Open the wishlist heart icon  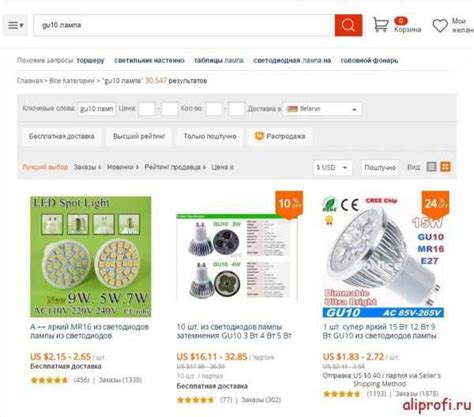(440, 26)
